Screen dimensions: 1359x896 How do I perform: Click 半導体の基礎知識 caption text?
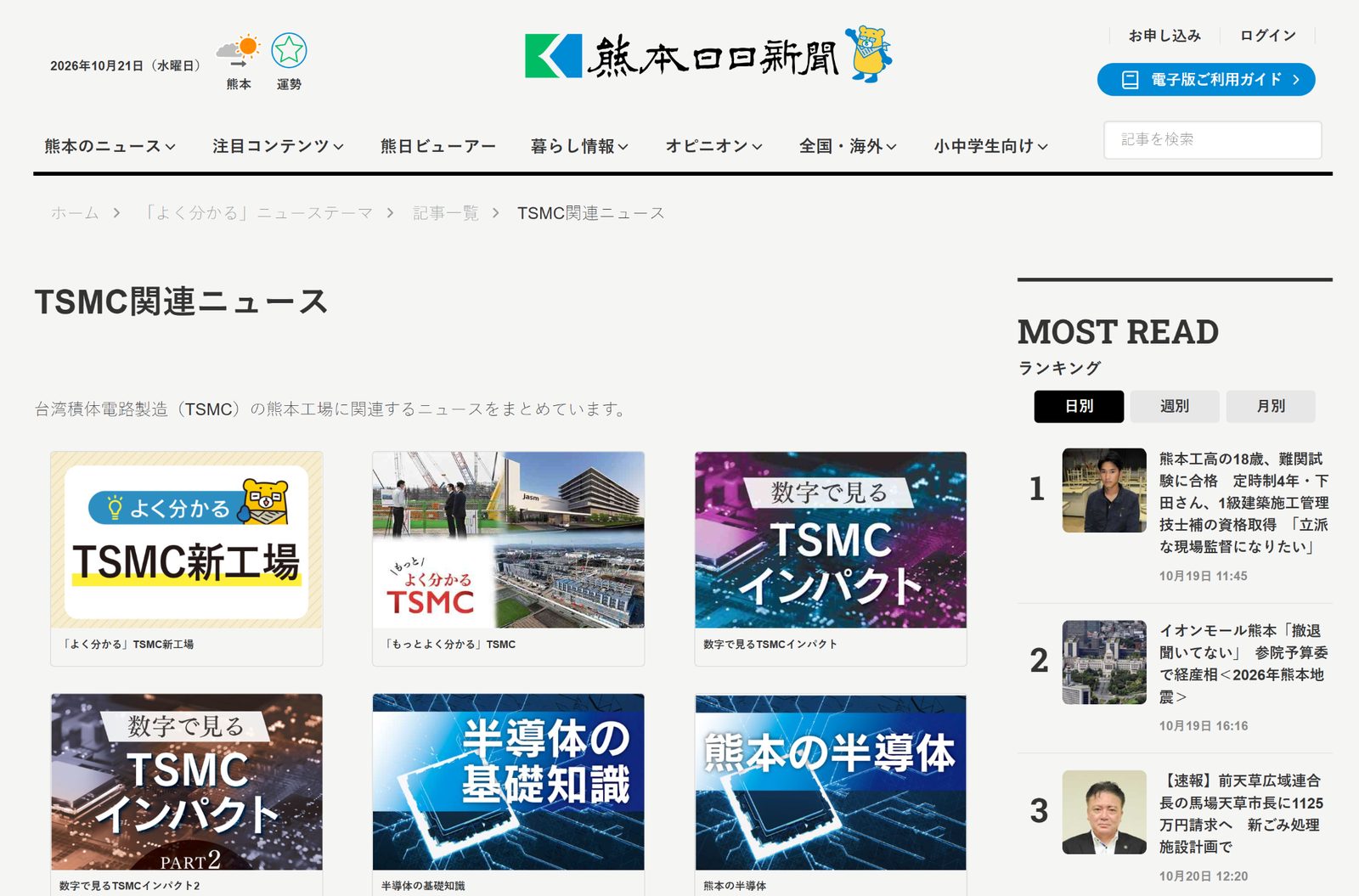point(423,886)
